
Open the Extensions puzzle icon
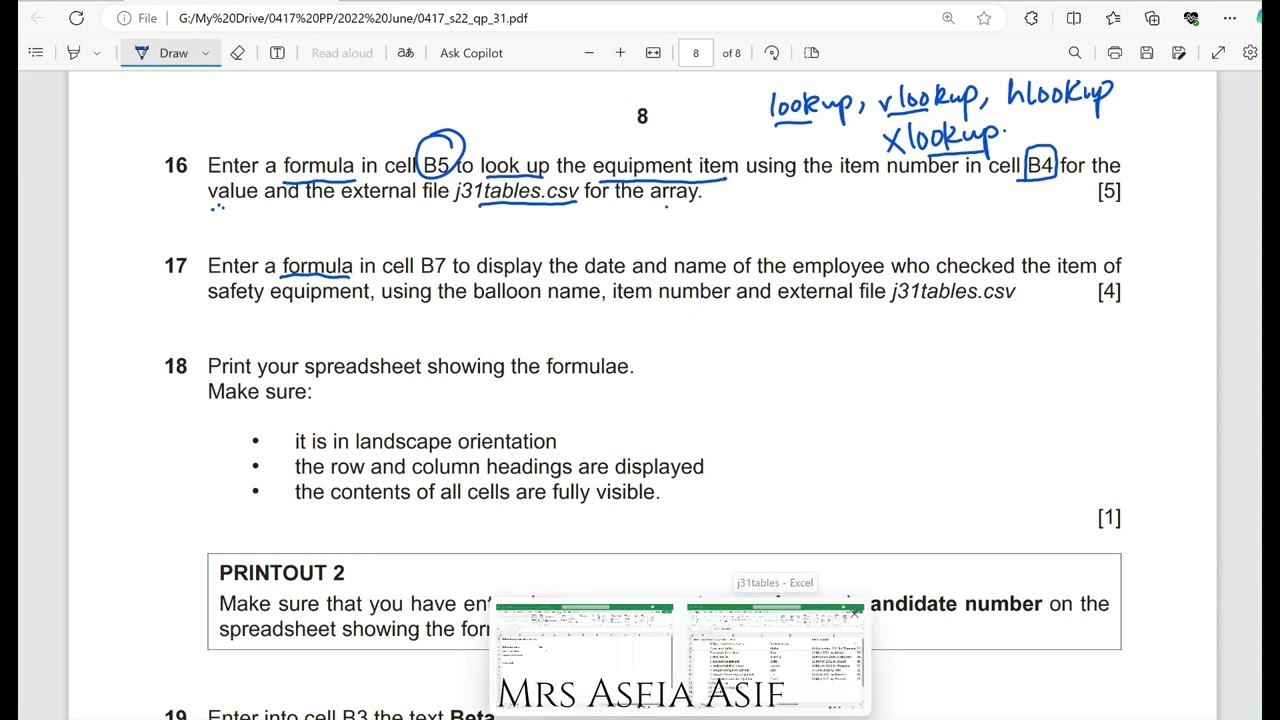(x=1031, y=18)
